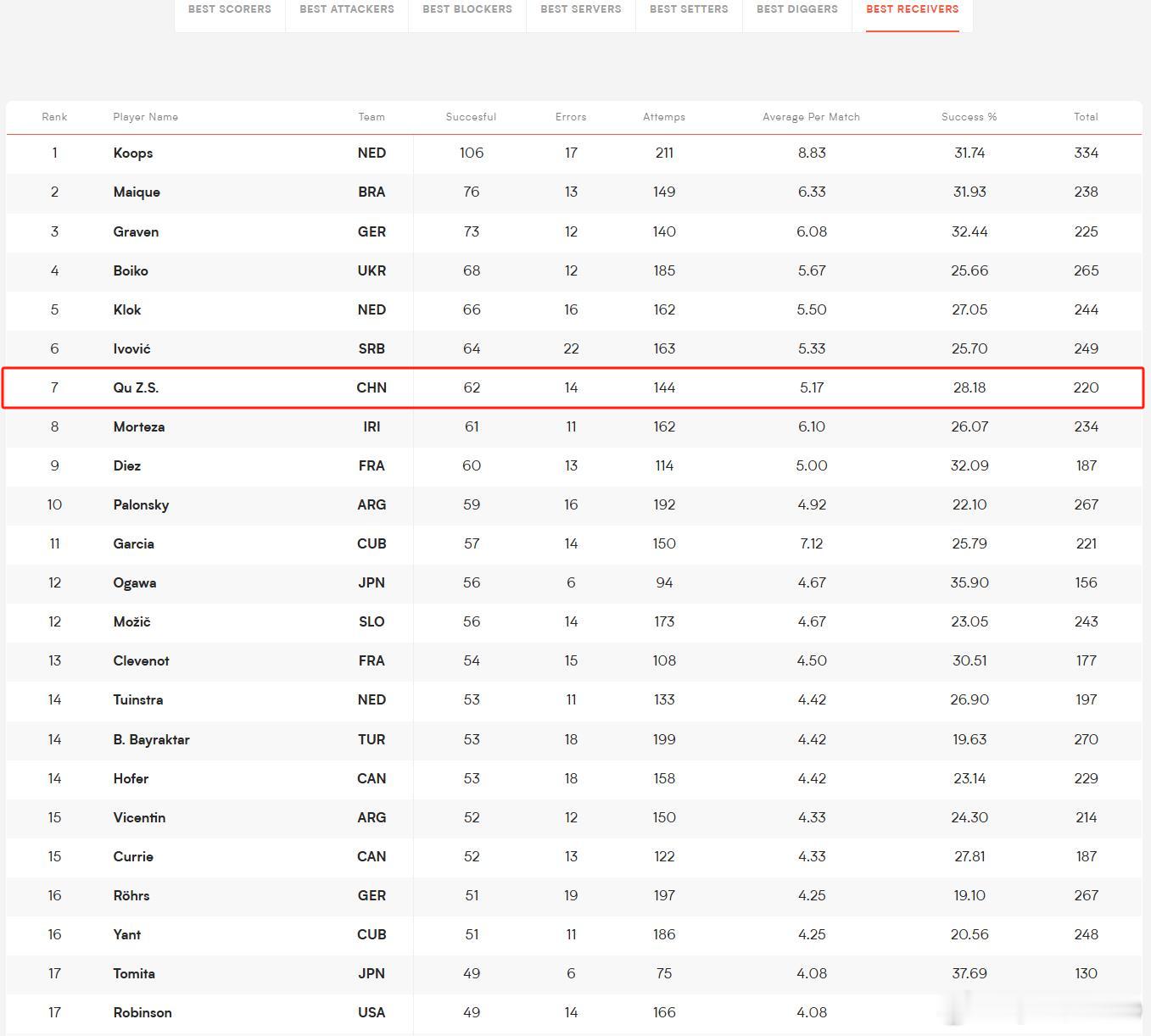Click team code UKR in Boiko row
This screenshot has width=1151, height=1036.
[372, 270]
